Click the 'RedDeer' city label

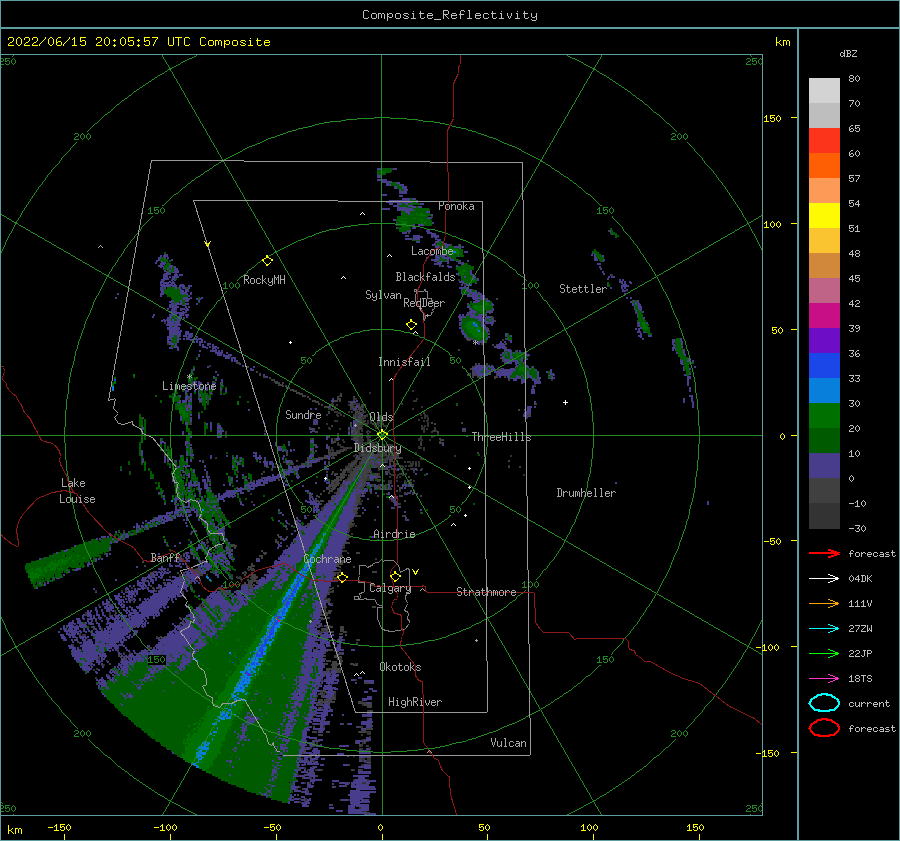pyautogui.click(x=424, y=303)
